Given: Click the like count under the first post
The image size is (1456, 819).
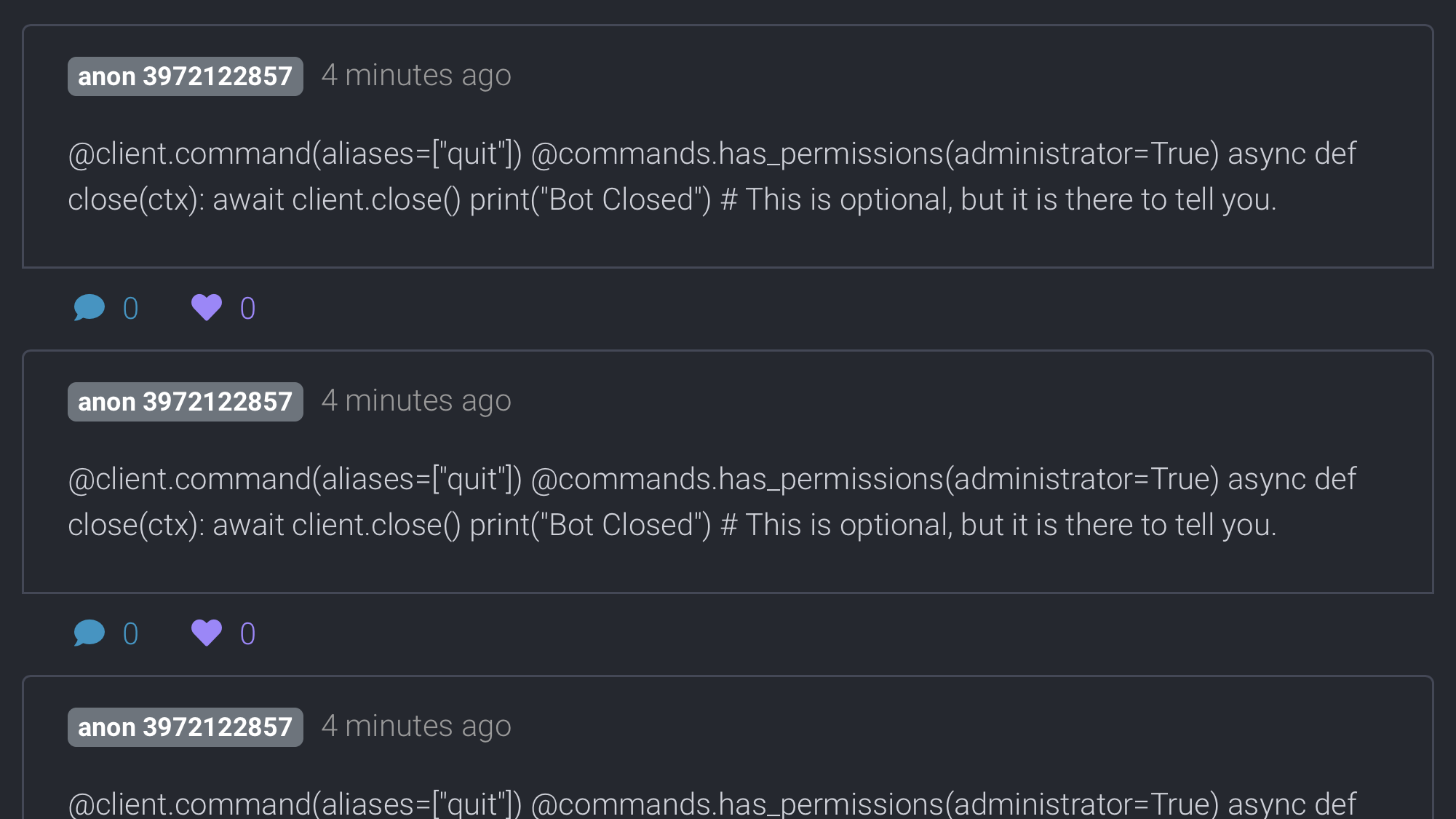Looking at the screenshot, I should coord(247,309).
